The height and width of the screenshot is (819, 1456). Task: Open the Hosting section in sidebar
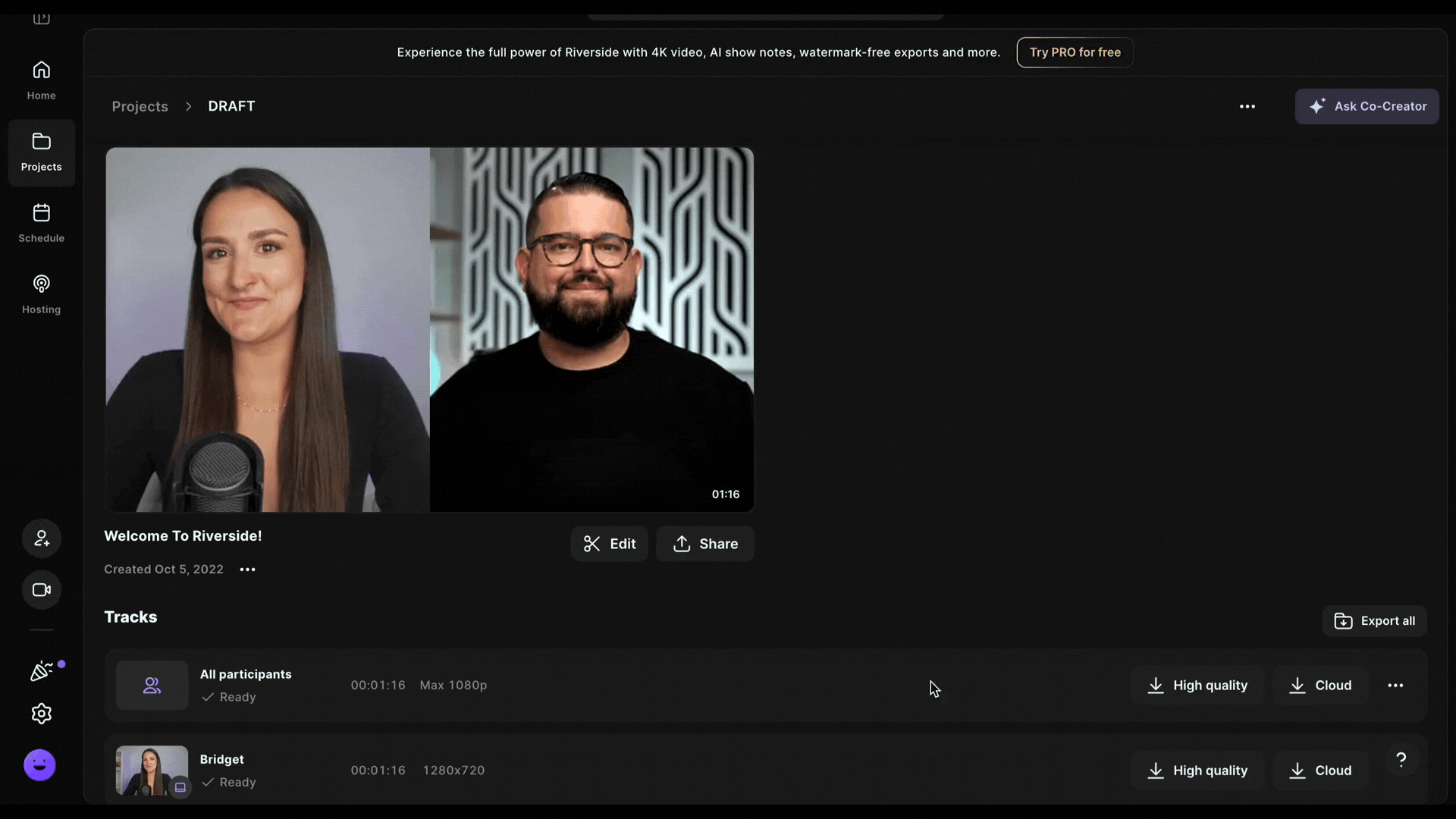click(x=41, y=295)
